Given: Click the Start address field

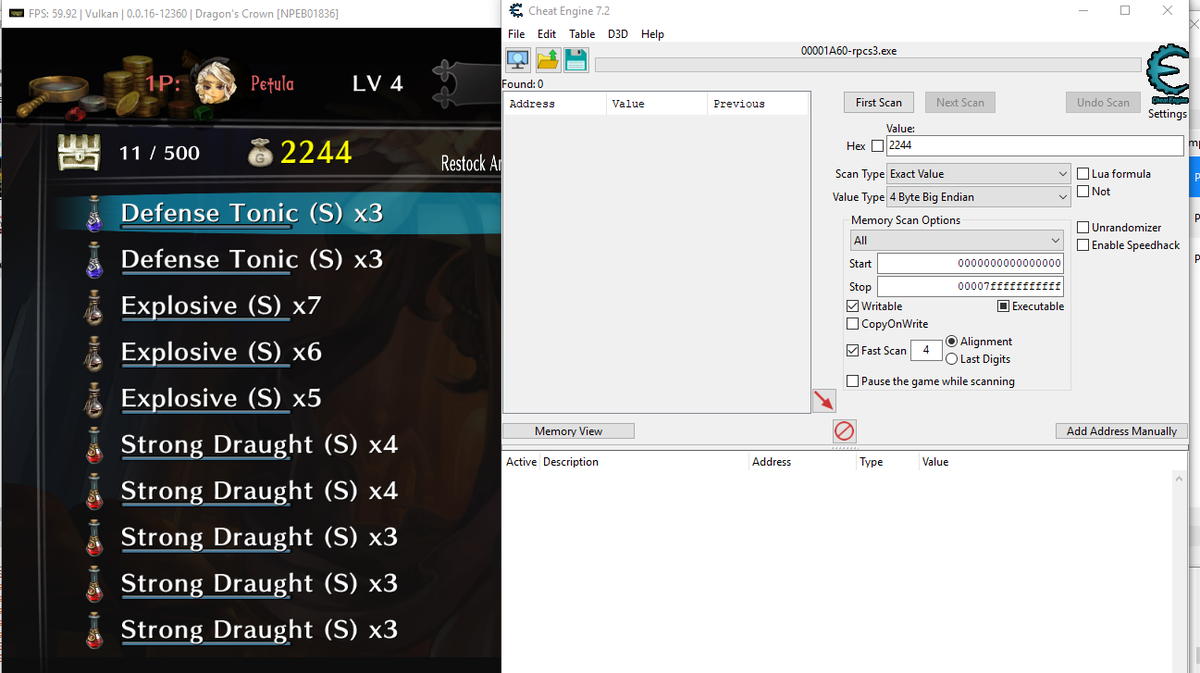Looking at the screenshot, I should pos(970,264).
